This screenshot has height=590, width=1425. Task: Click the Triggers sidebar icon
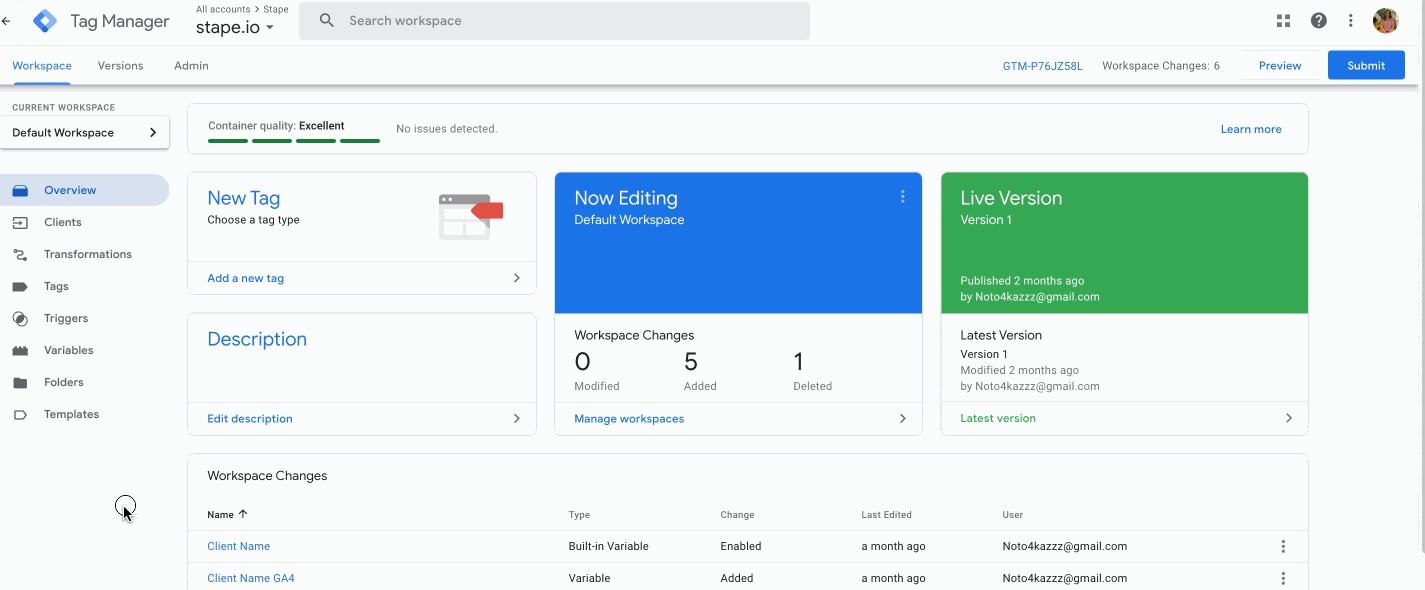[20, 318]
